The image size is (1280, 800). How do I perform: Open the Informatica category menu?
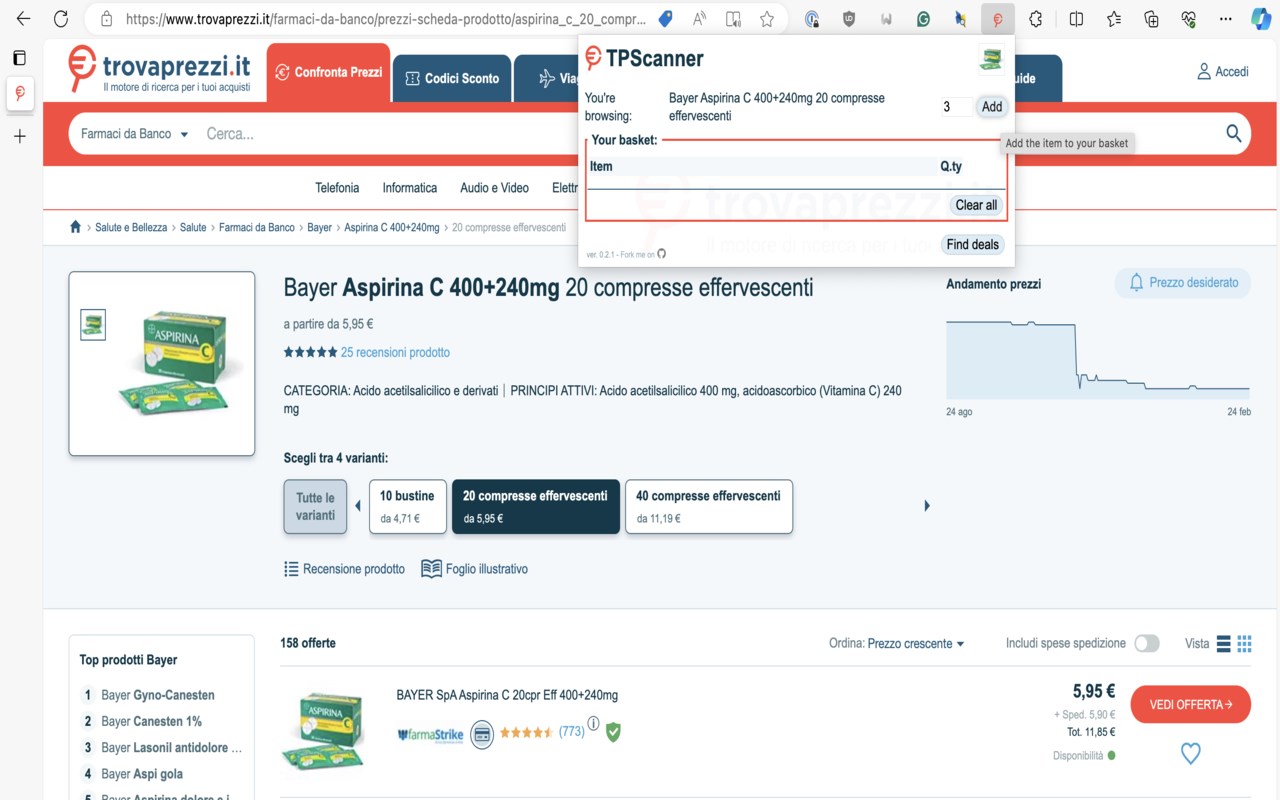pyautogui.click(x=410, y=188)
